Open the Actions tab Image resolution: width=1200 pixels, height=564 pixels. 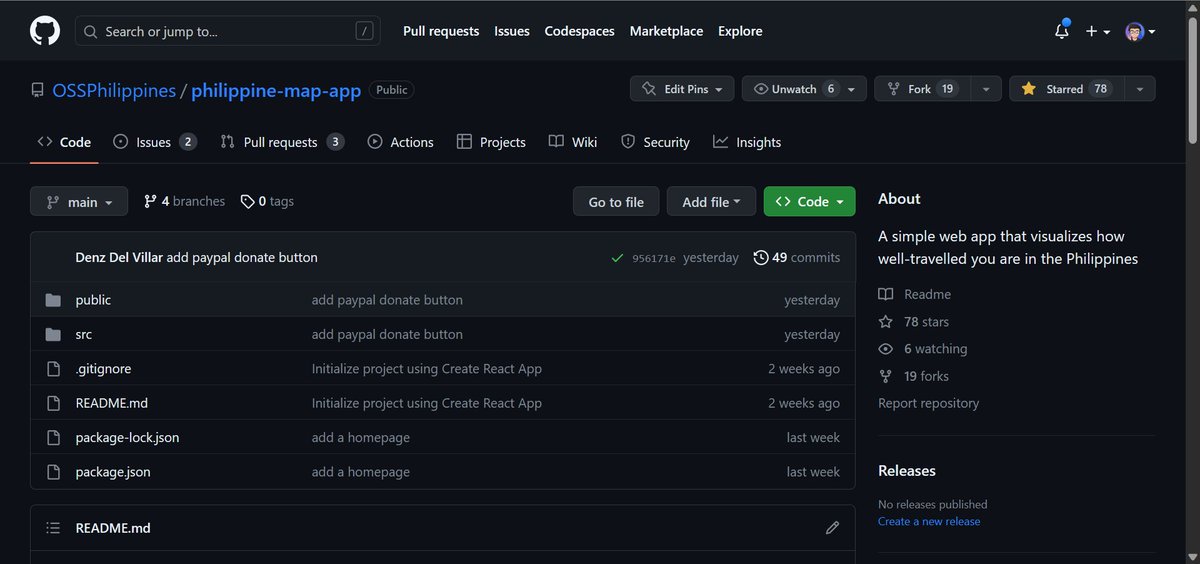pyautogui.click(x=400, y=142)
